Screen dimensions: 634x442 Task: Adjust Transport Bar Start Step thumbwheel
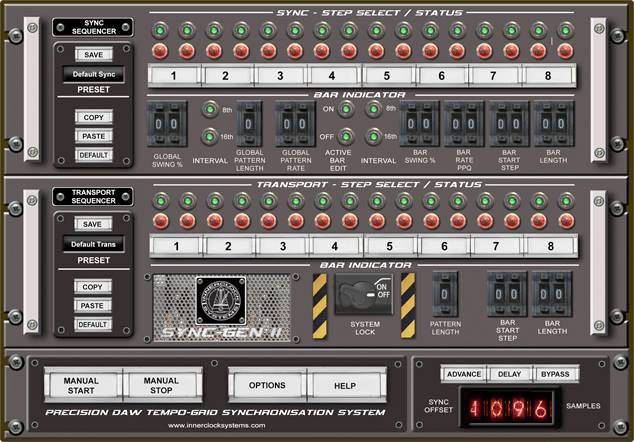click(x=507, y=294)
